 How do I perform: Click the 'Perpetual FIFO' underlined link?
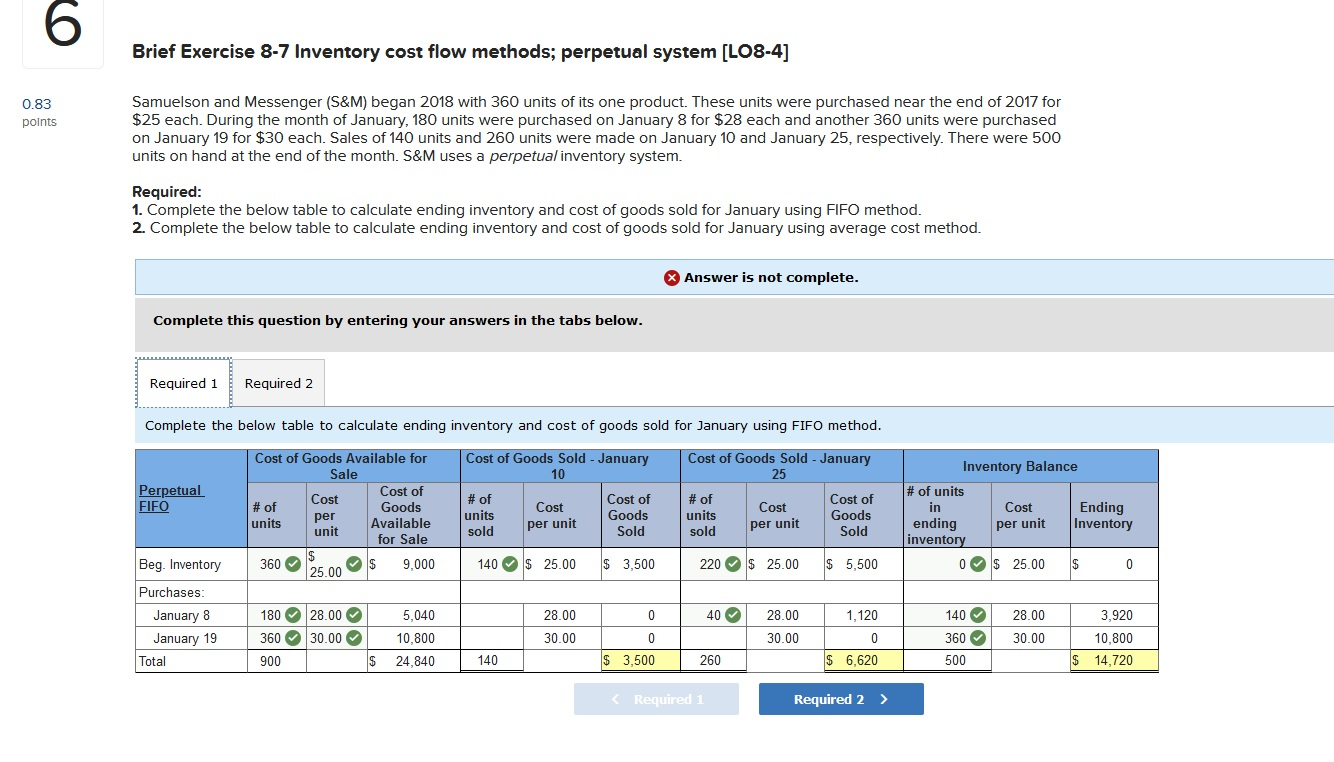coord(171,498)
